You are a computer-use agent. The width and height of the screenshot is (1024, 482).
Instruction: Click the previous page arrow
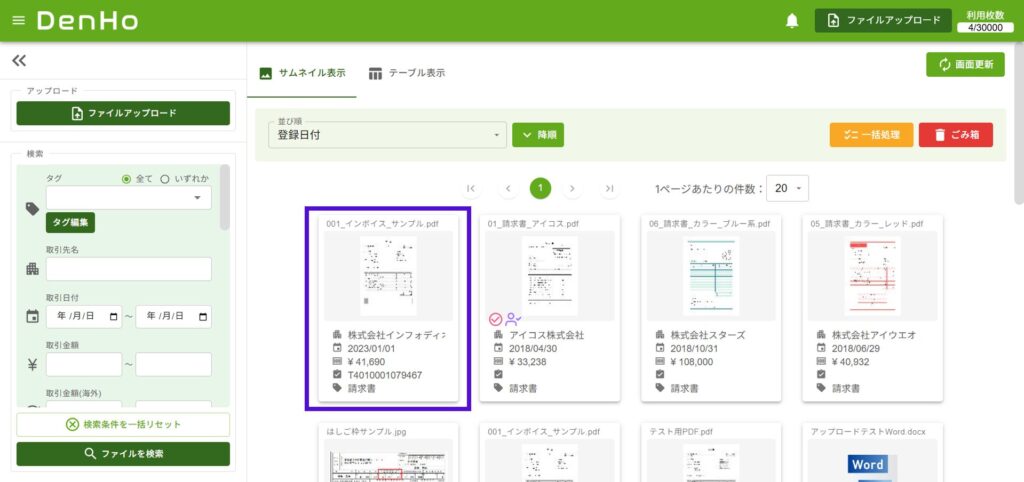(507, 188)
